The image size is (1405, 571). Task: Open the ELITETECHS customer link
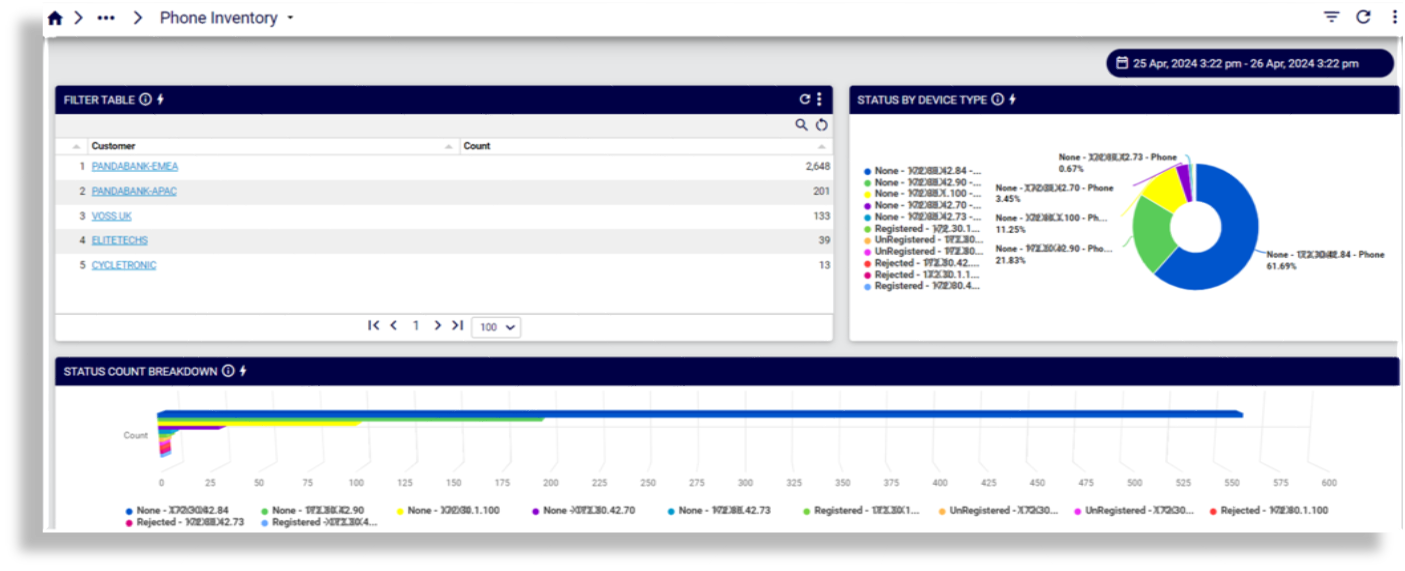[x=120, y=240]
